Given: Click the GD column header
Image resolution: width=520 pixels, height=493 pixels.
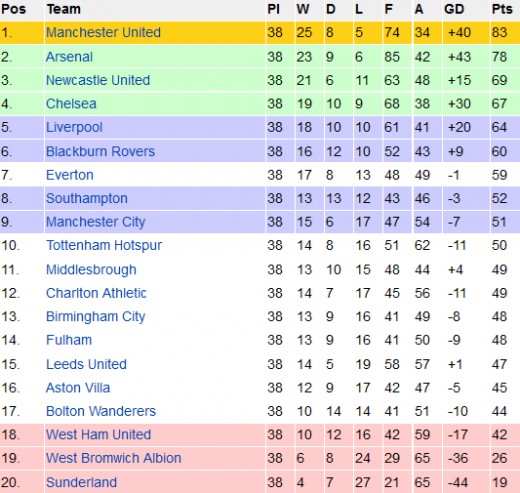Looking at the screenshot, I should pyautogui.click(x=454, y=9).
